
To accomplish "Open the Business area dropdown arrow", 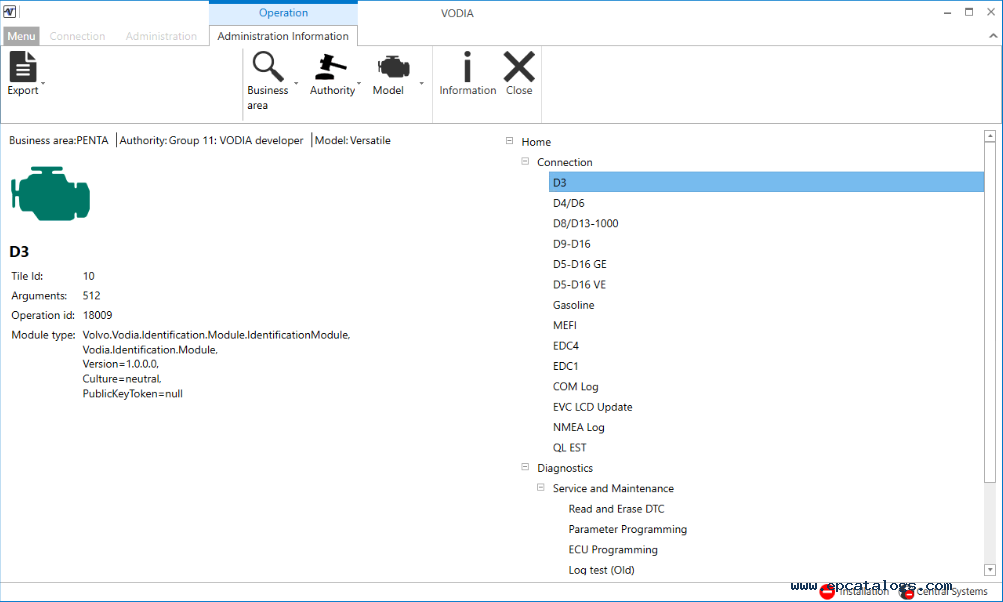I will click(296, 84).
